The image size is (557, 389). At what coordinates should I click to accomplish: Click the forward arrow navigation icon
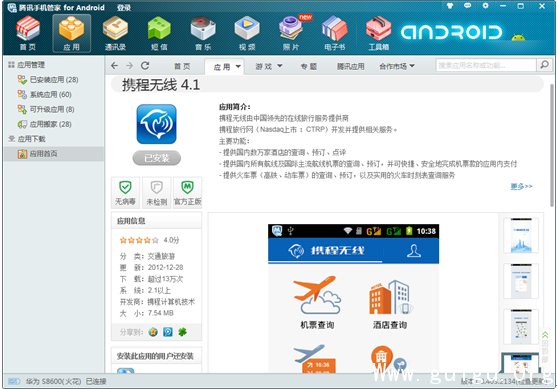click(x=130, y=66)
